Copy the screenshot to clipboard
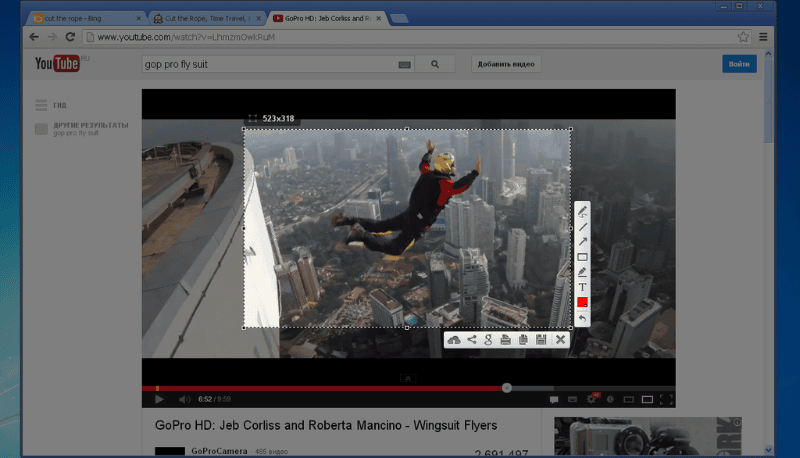800x458 pixels. pos(522,340)
